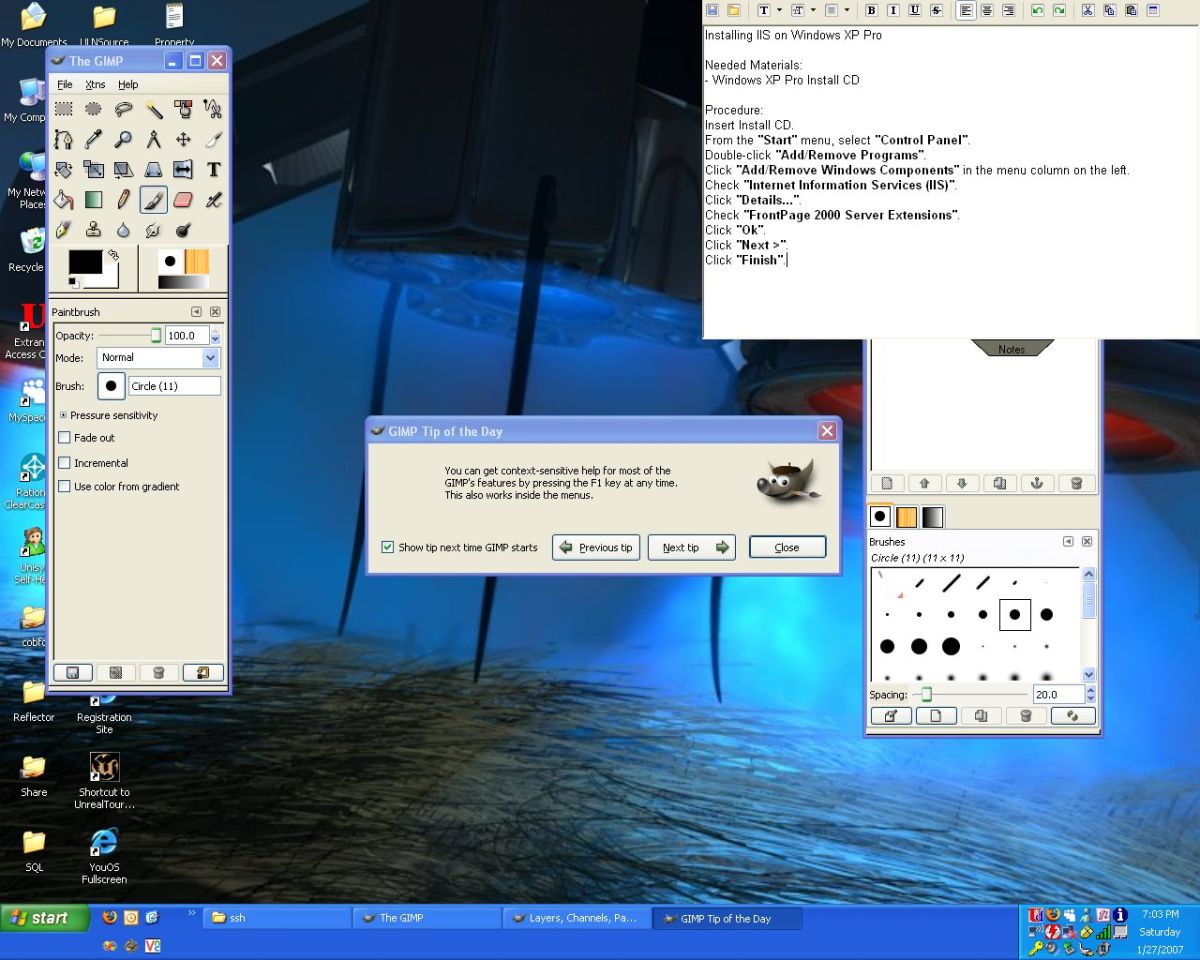This screenshot has width=1200, height=960.
Task: Select the Select by Color tool
Action: pyautogui.click(x=183, y=109)
